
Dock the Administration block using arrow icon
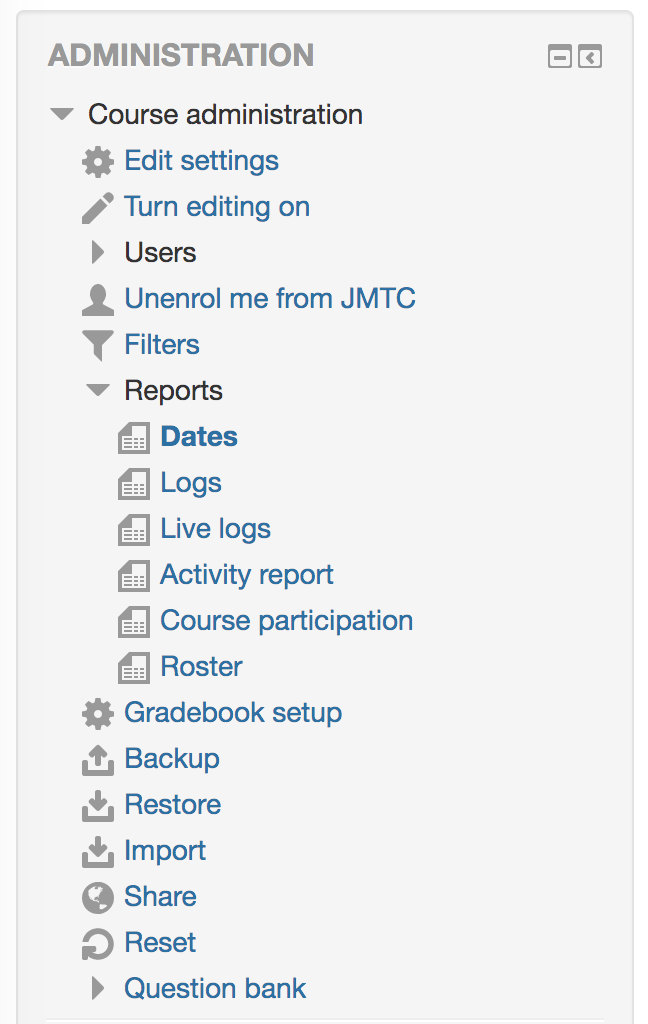click(590, 57)
